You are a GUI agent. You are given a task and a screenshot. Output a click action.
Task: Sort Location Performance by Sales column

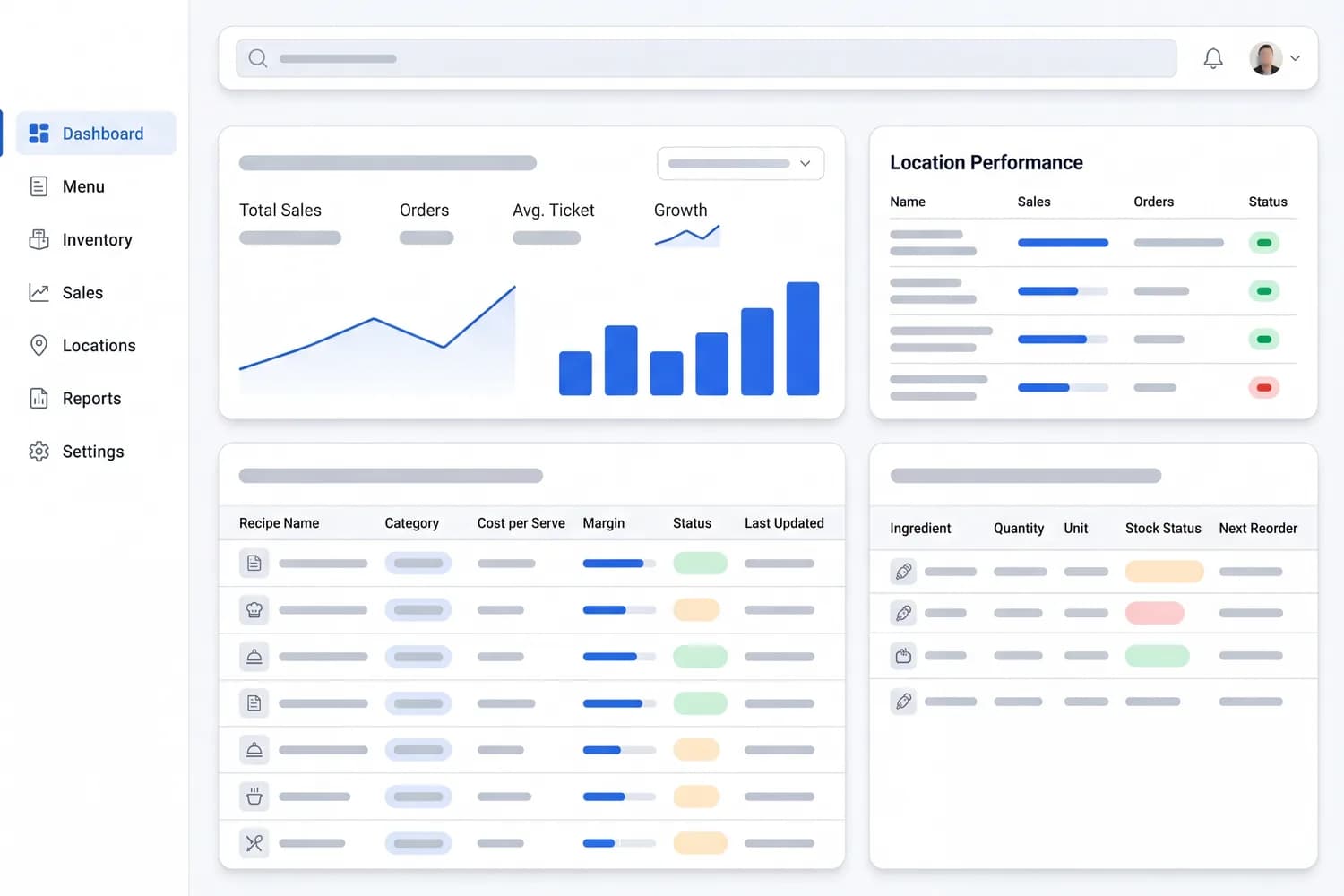tap(1034, 202)
